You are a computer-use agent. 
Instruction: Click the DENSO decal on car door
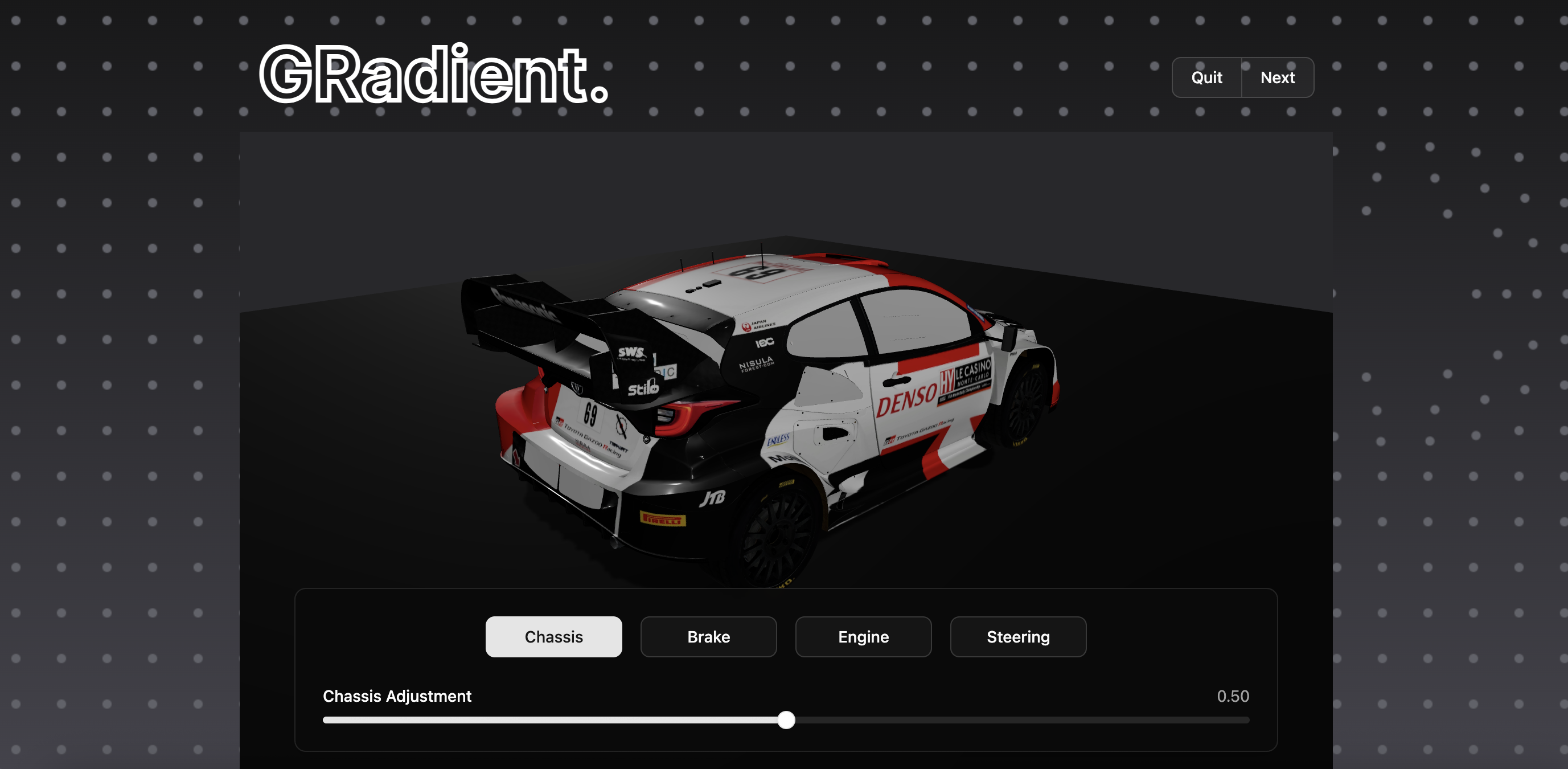coord(906,400)
